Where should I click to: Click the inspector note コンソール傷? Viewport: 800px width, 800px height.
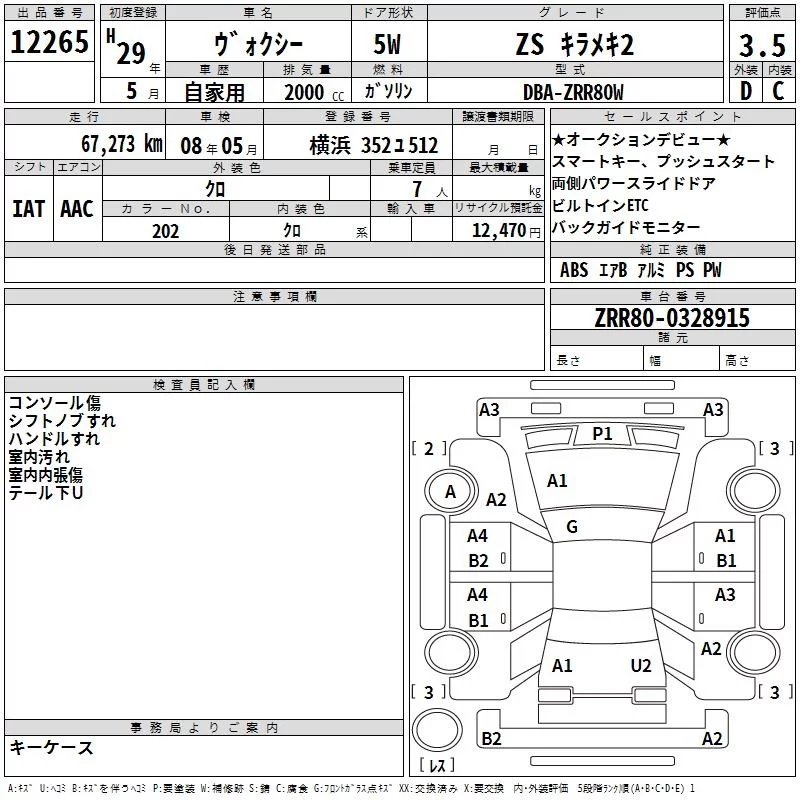[x=55, y=403]
